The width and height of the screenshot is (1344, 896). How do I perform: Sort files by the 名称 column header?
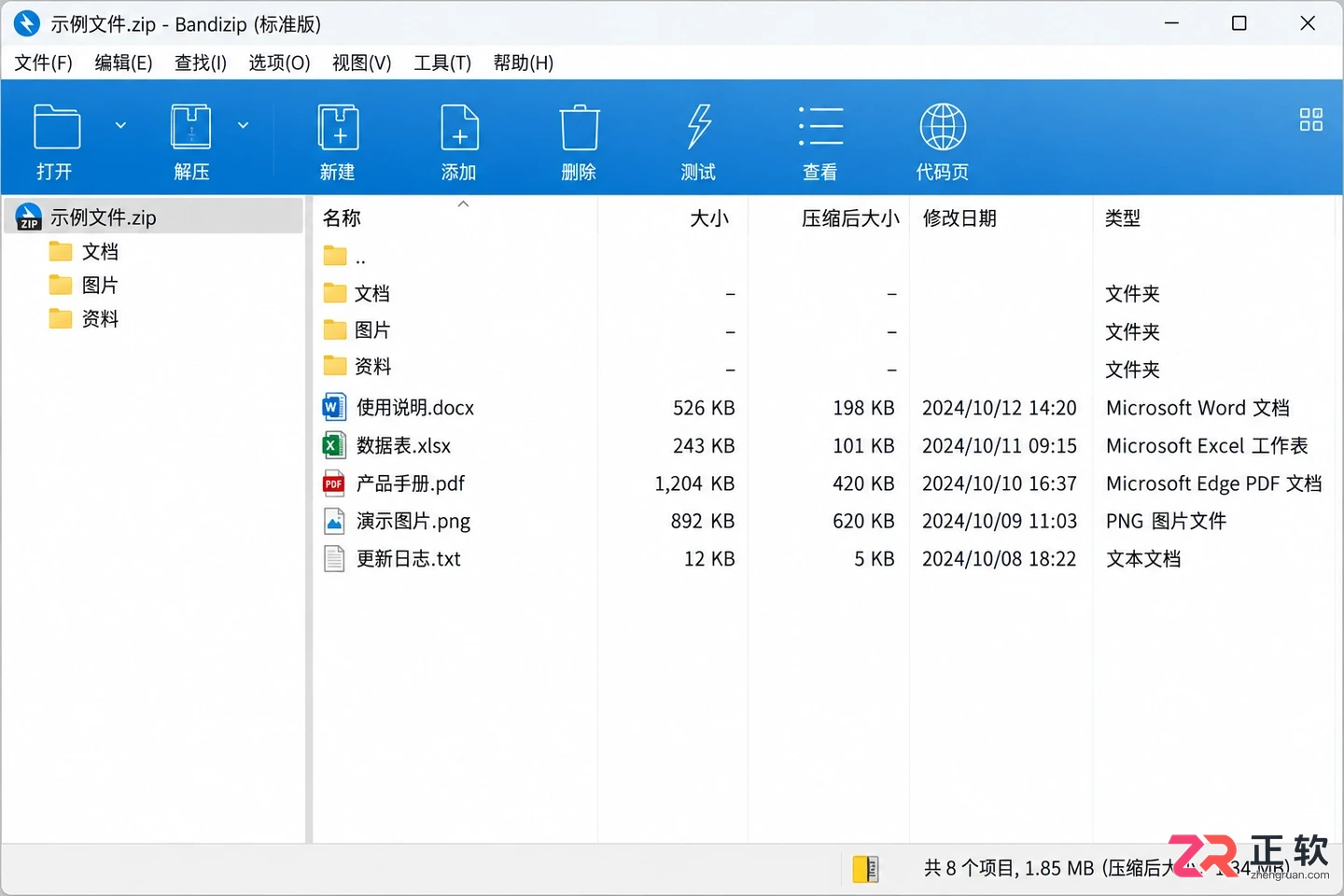(342, 218)
